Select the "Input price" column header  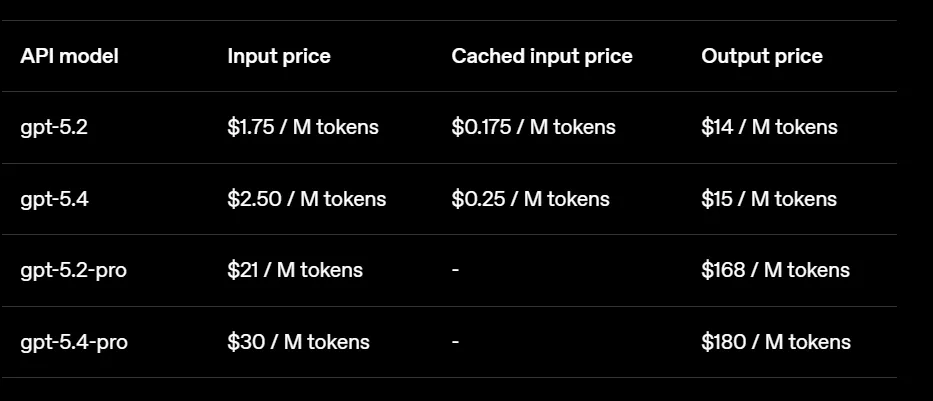(x=278, y=56)
